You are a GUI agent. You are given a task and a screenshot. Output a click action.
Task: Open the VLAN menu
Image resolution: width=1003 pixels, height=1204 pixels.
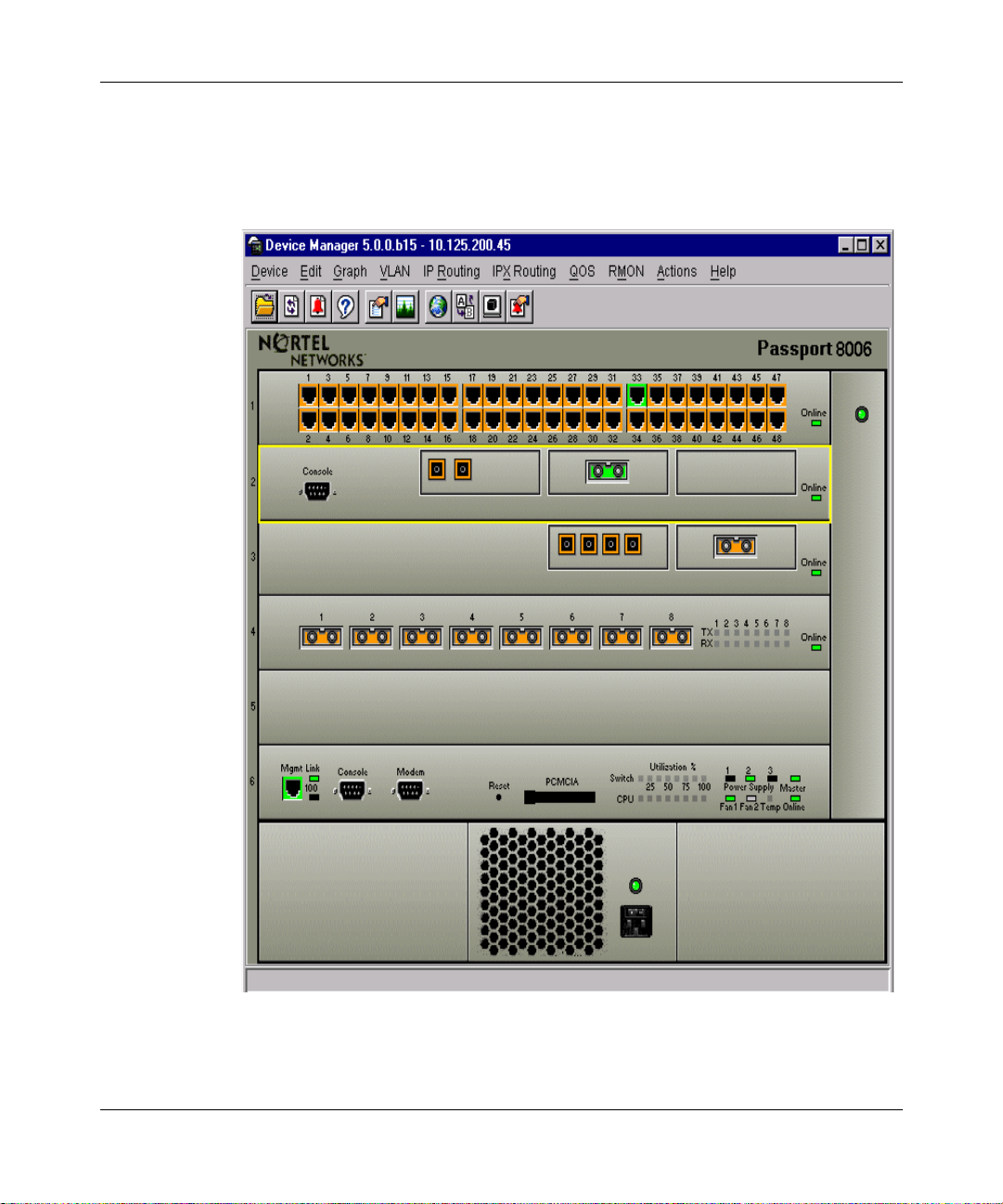[x=394, y=271]
